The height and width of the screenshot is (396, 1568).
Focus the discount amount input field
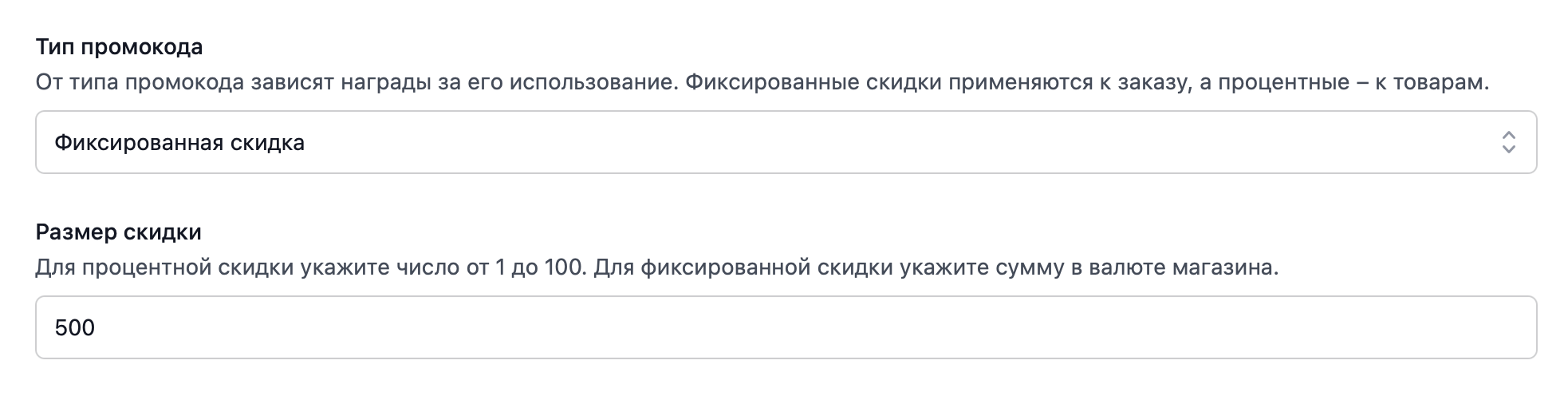786,328
